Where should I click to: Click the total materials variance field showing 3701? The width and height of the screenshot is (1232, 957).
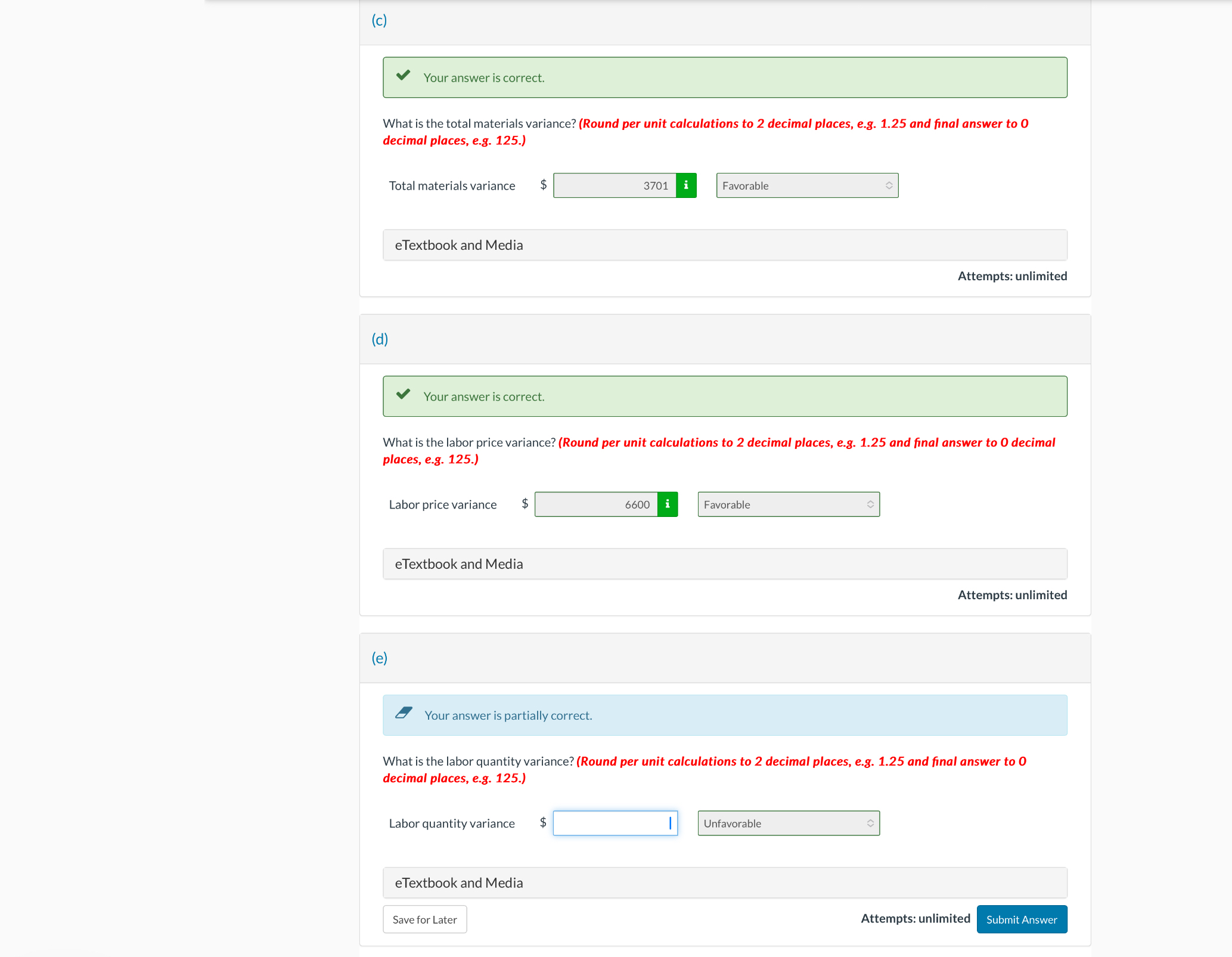[x=615, y=185]
